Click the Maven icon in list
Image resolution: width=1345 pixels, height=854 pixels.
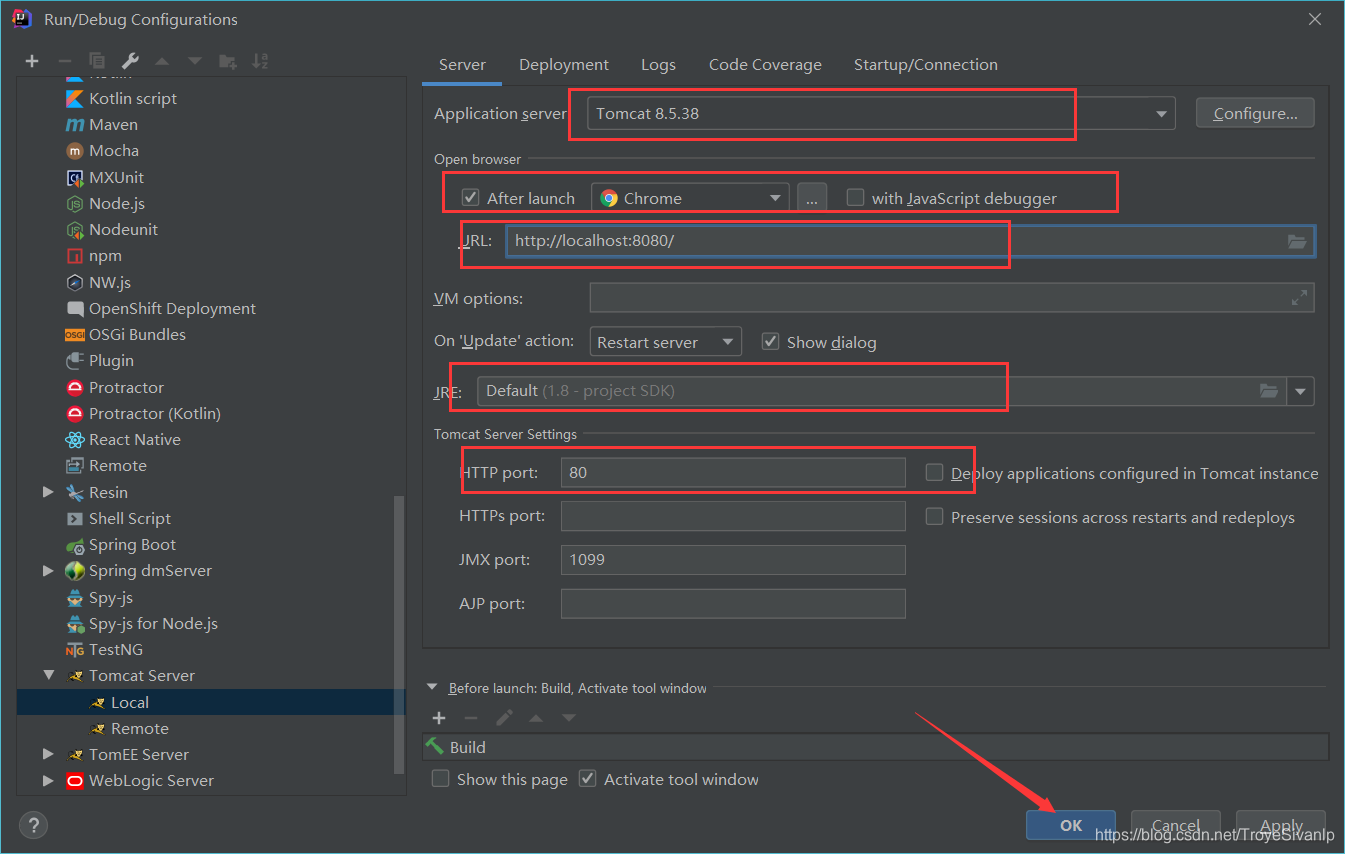pyautogui.click(x=74, y=125)
